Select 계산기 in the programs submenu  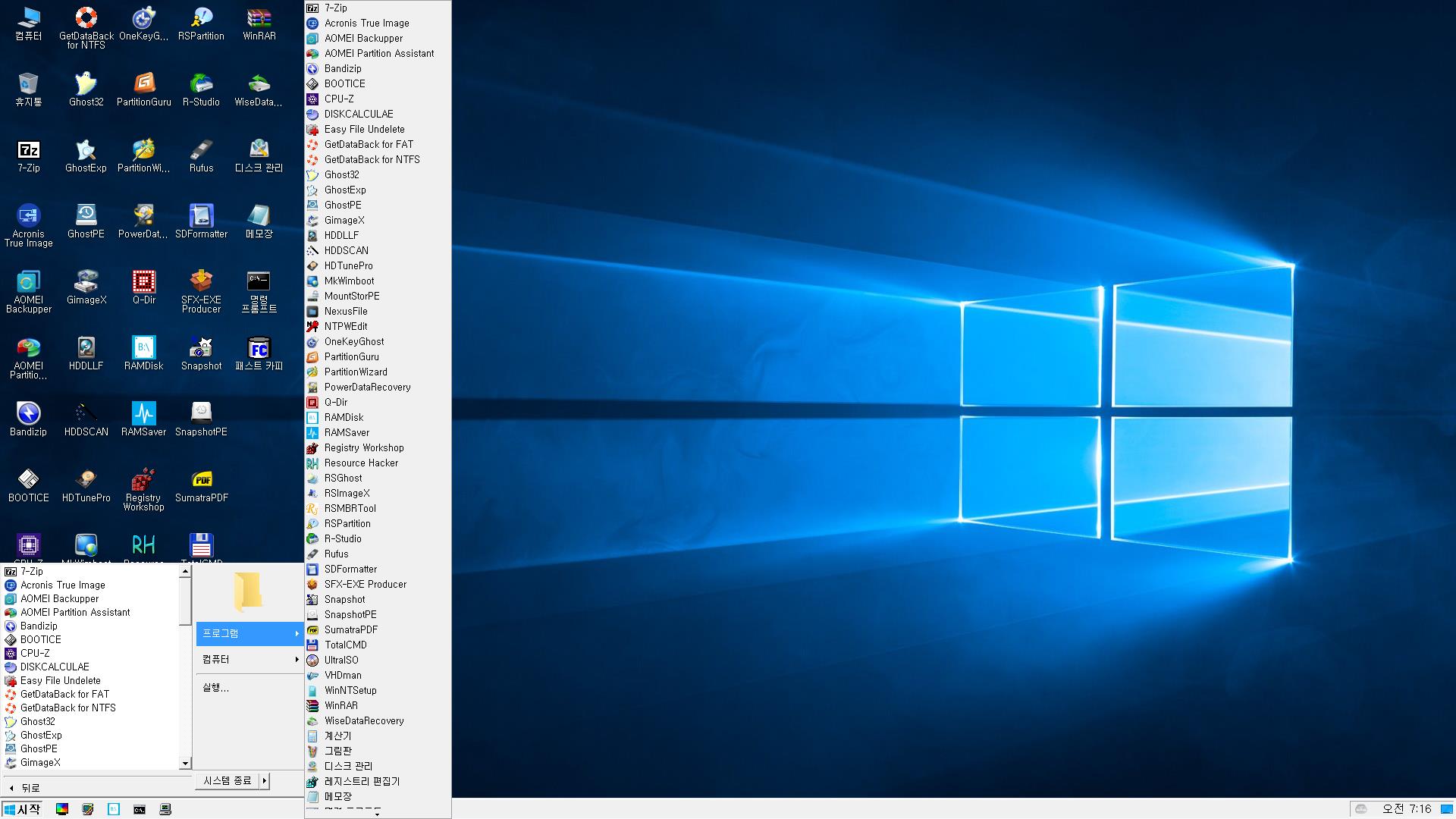(378, 736)
